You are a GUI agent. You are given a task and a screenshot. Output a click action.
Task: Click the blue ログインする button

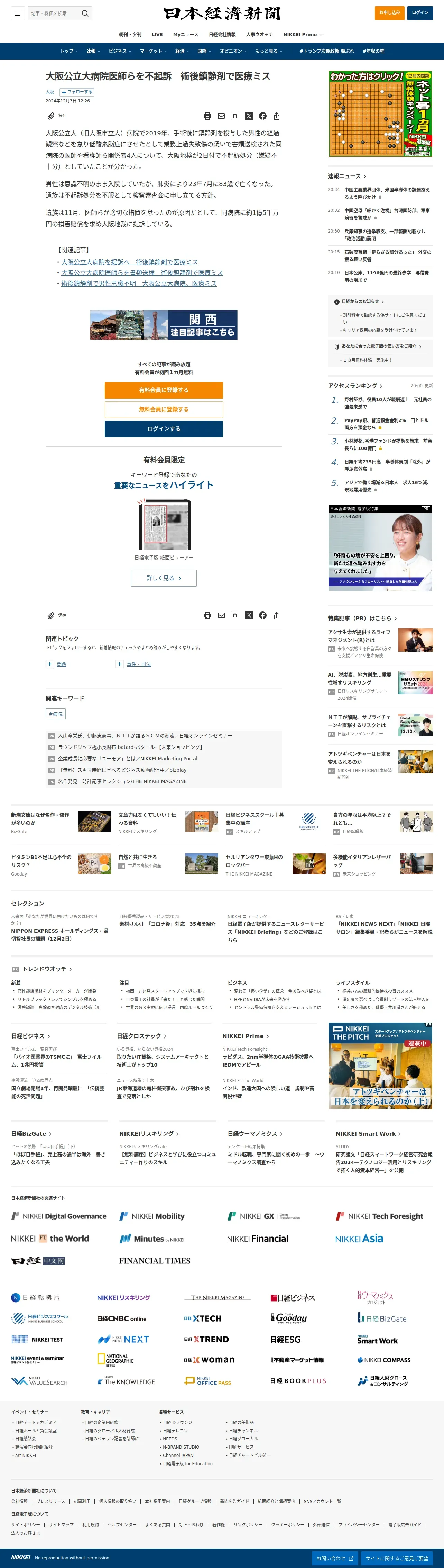(x=164, y=429)
